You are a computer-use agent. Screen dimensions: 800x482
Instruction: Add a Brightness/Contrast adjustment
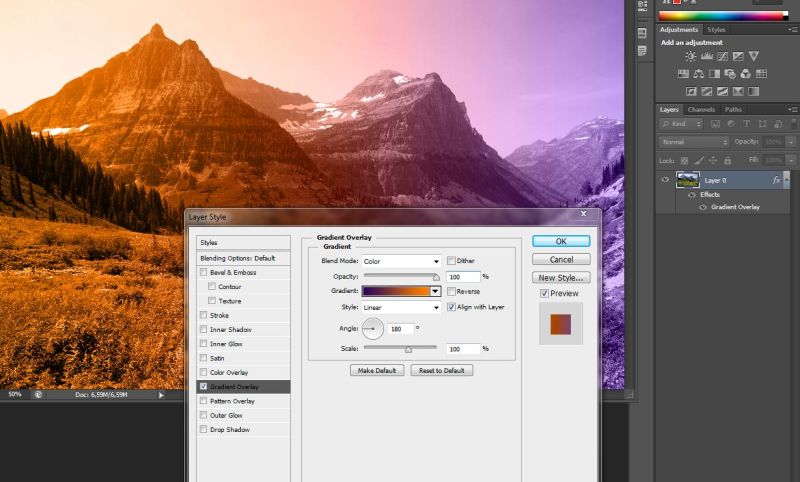pyautogui.click(x=690, y=56)
